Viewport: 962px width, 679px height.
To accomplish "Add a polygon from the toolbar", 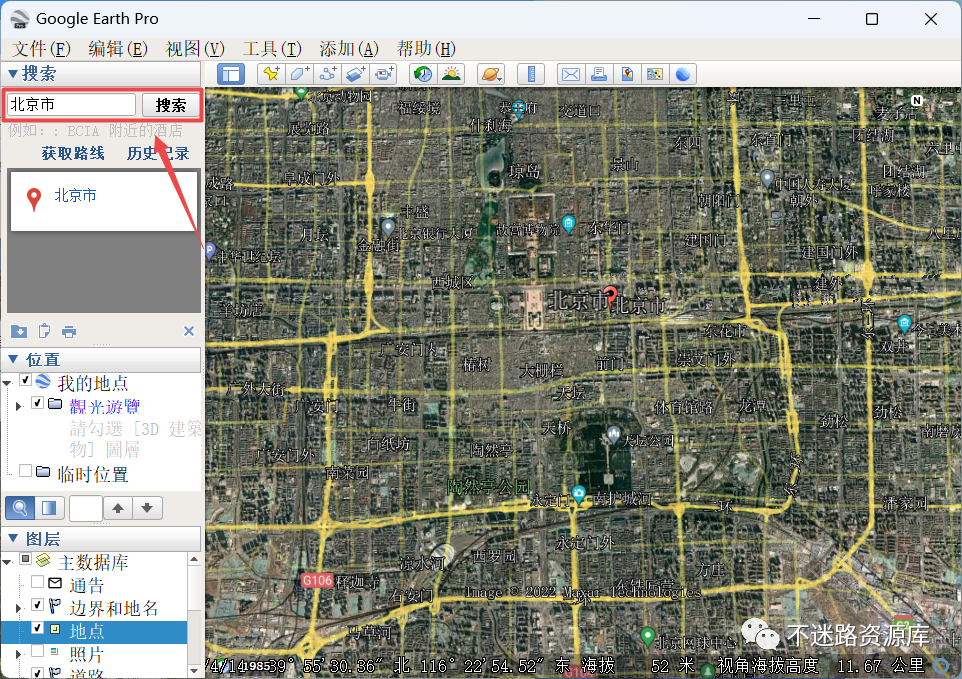I will (299, 74).
